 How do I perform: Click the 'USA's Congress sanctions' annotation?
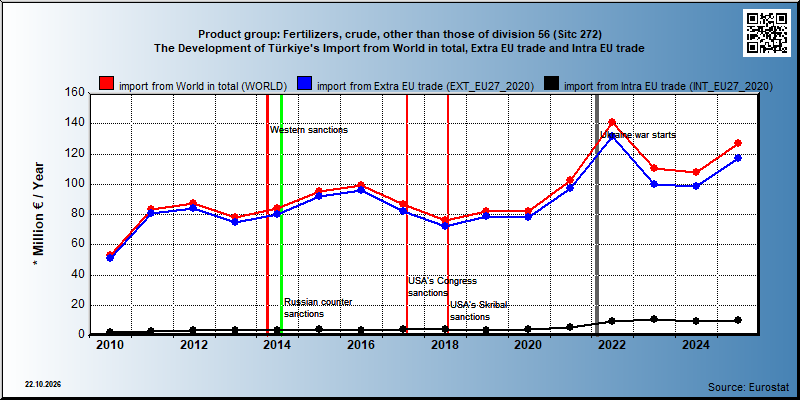[x=442, y=287]
